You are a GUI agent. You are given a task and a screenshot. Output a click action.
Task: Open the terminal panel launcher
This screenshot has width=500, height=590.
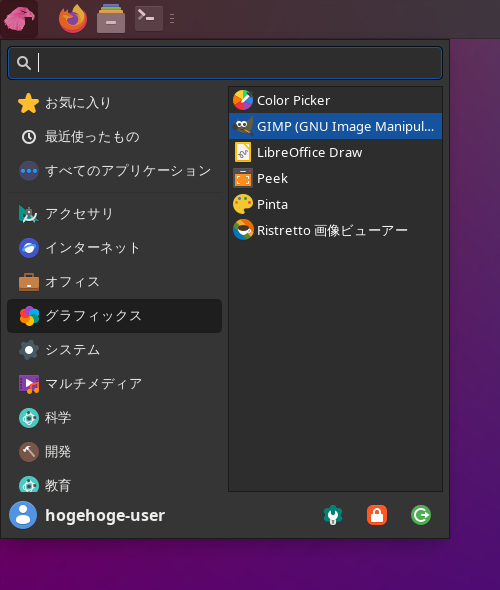[149, 18]
